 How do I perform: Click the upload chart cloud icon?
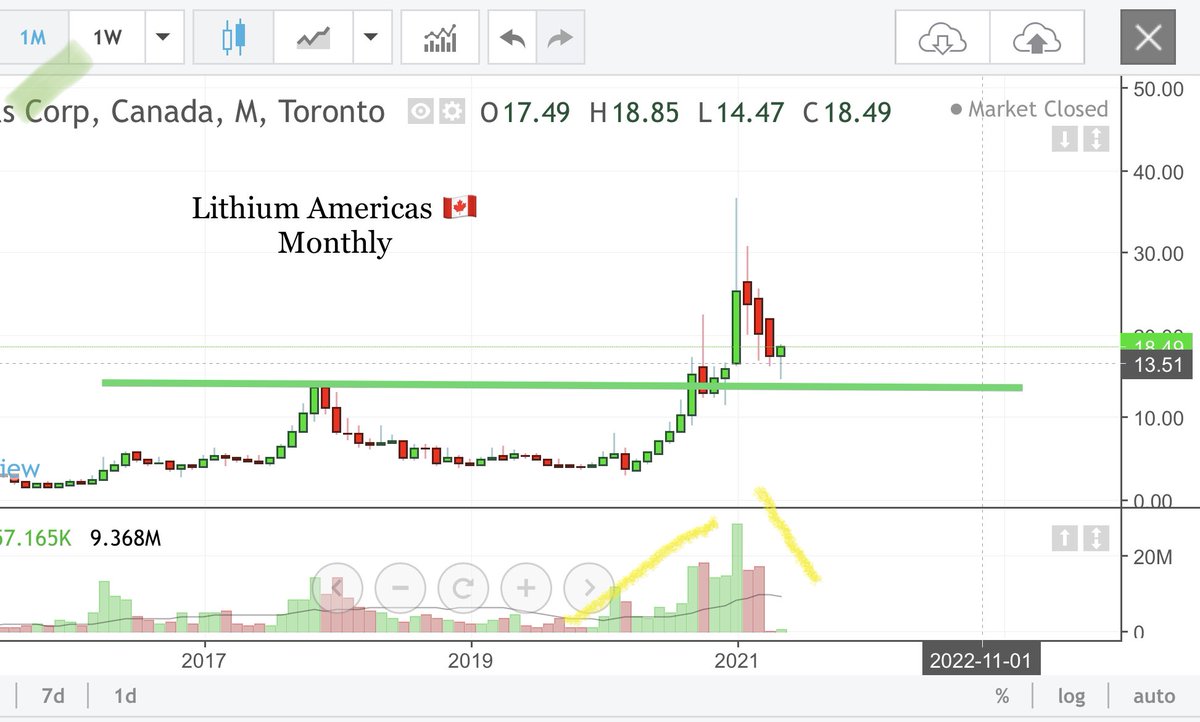1038,36
